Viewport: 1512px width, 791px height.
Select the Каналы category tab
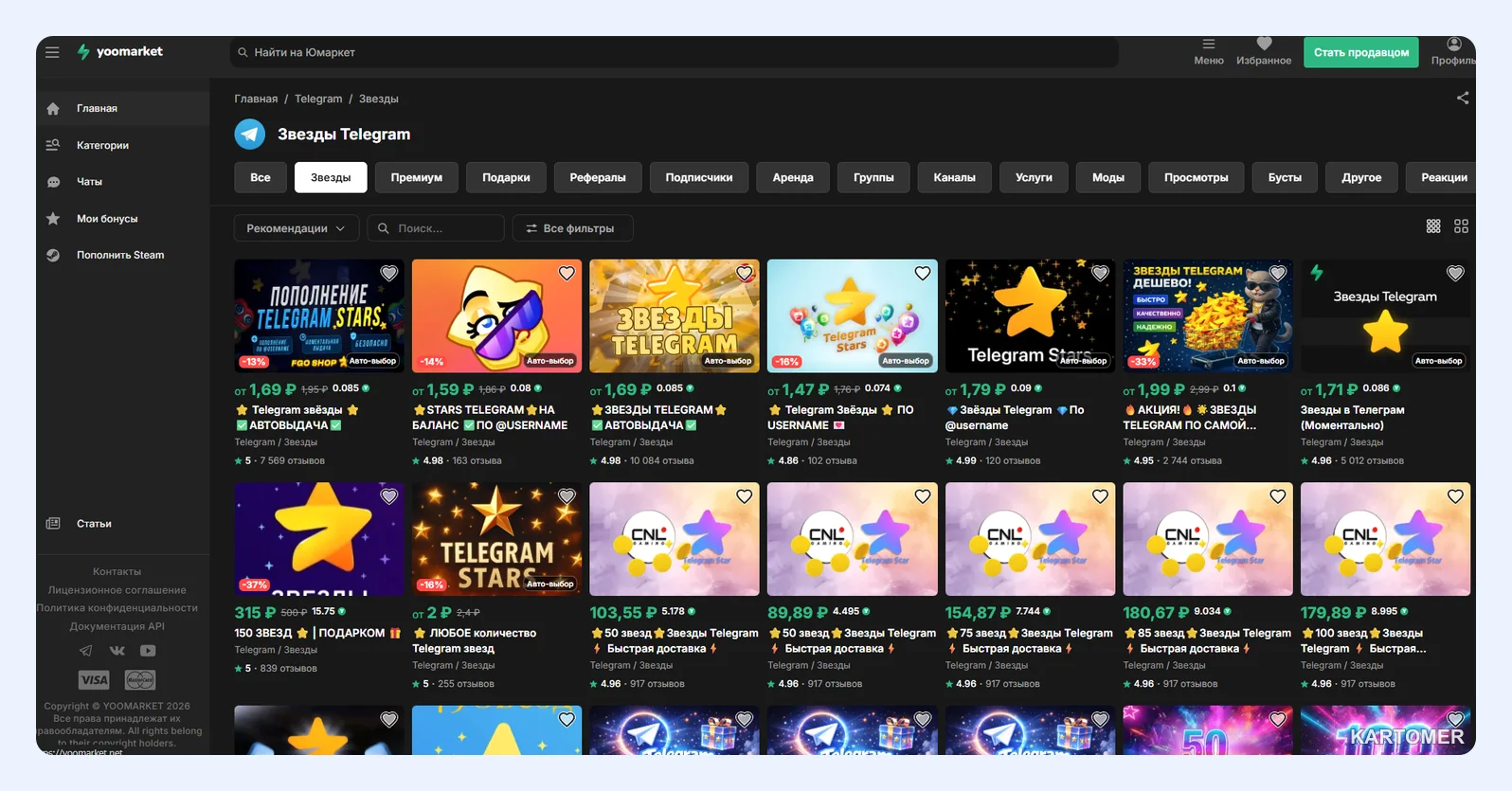tap(954, 177)
